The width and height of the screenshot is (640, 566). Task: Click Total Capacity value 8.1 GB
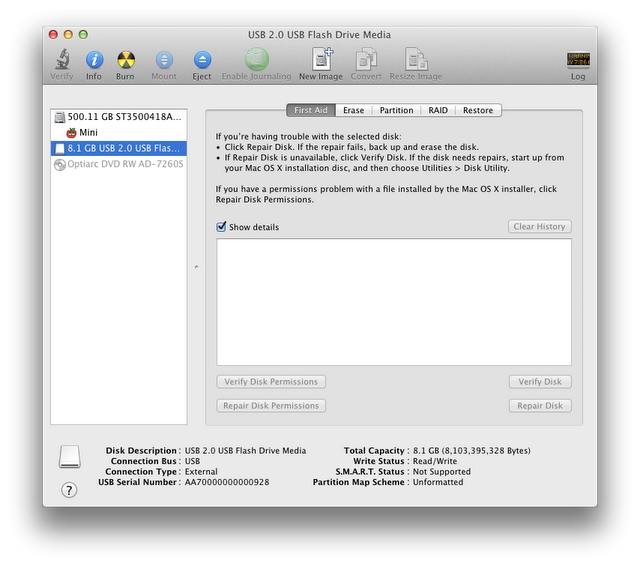click(x=471, y=451)
